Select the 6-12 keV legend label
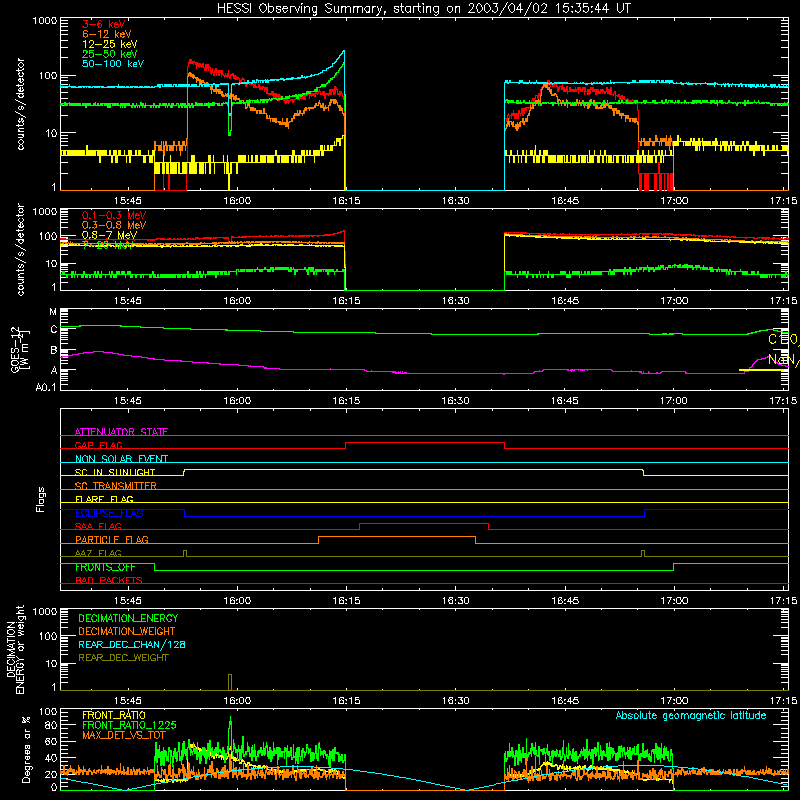This screenshot has width=800, height=800. (107, 34)
